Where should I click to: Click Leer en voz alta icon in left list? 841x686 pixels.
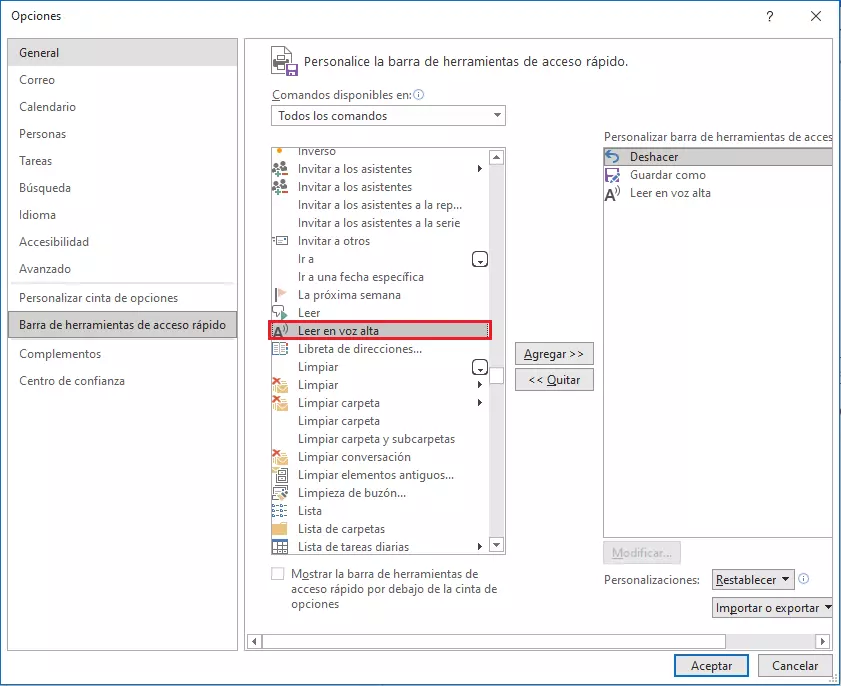pyautogui.click(x=280, y=331)
